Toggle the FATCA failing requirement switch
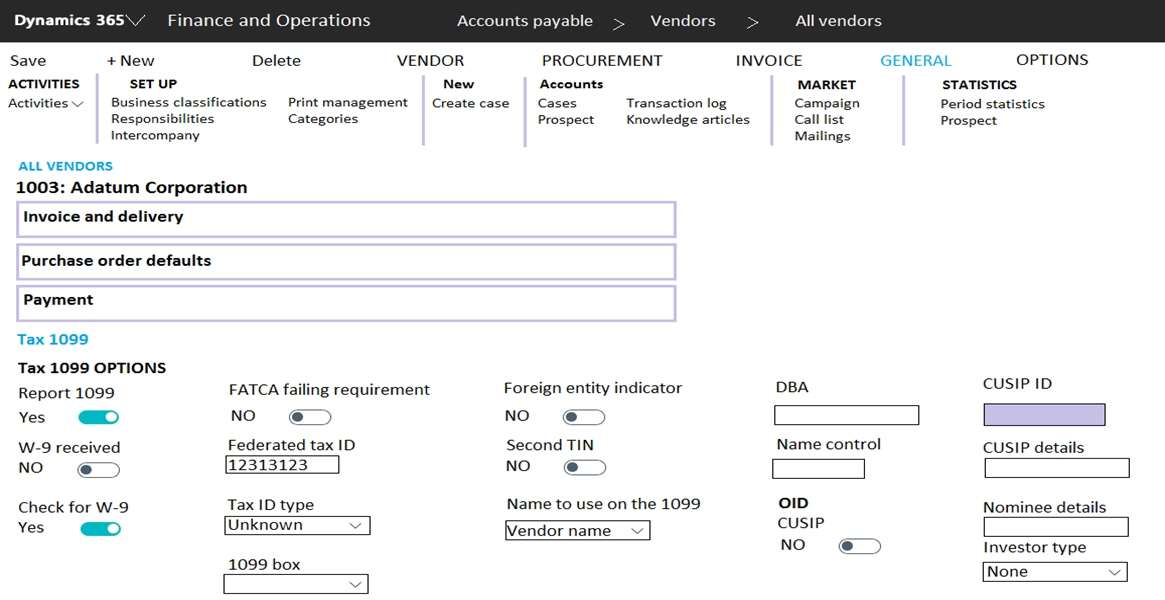Image resolution: width=1165 pixels, height=600 pixels. (309, 417)
